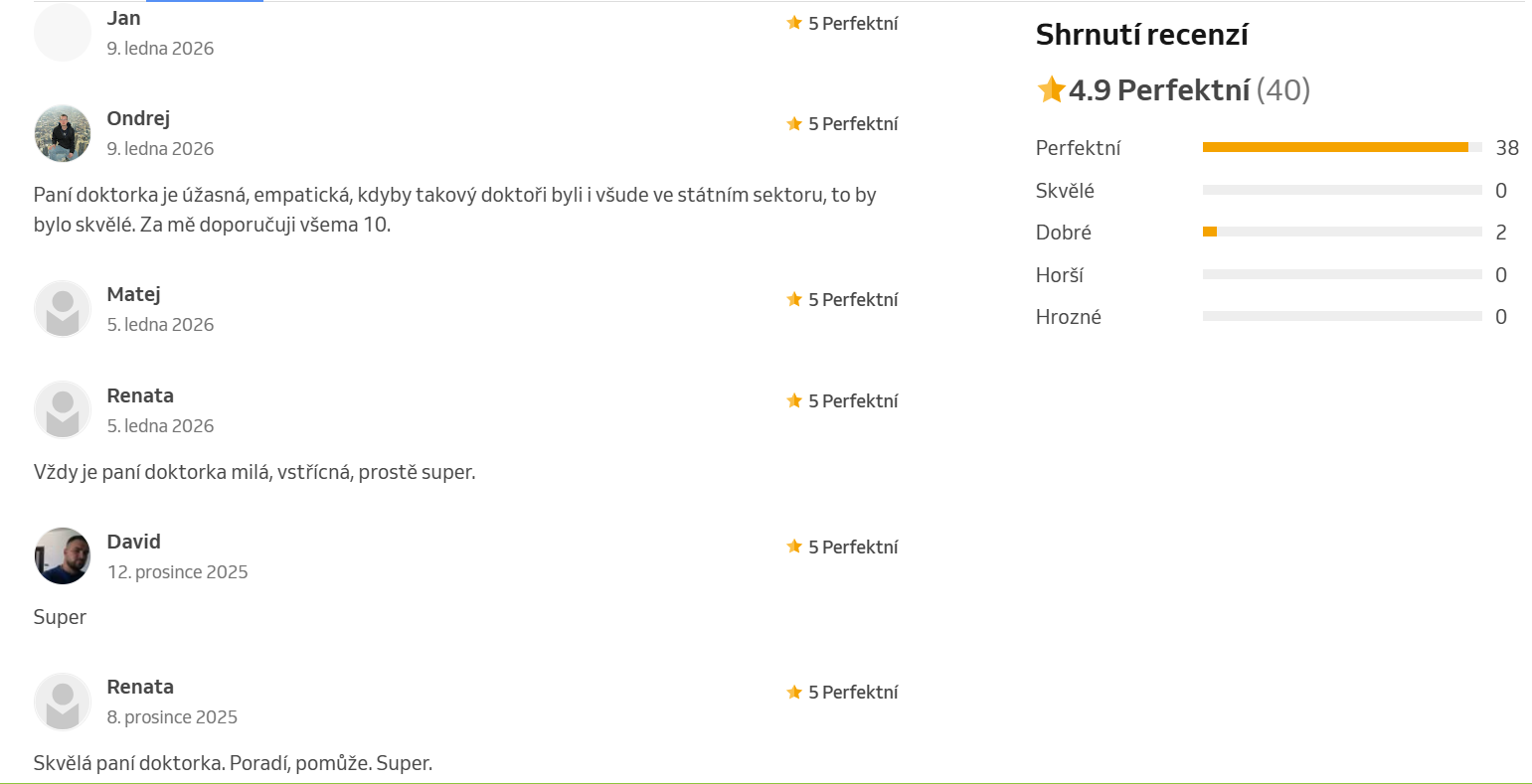
Task: Click the Skvělé rating bar
Action: point(1341,190)
